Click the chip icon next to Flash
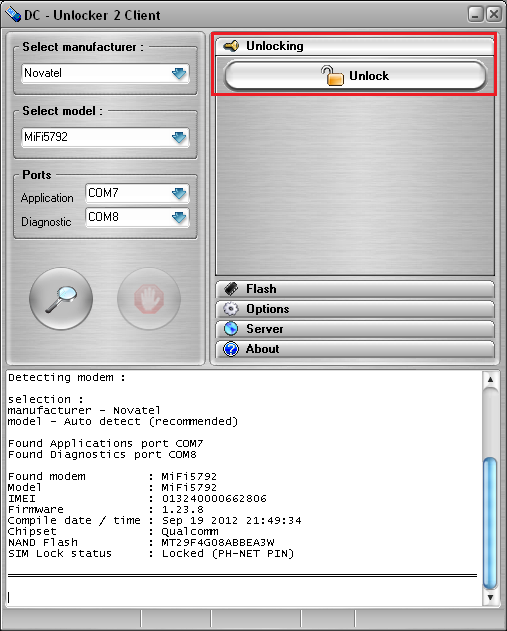Image resolution: width=507 pixels, height=631 pixels. (x=231, y=289)
